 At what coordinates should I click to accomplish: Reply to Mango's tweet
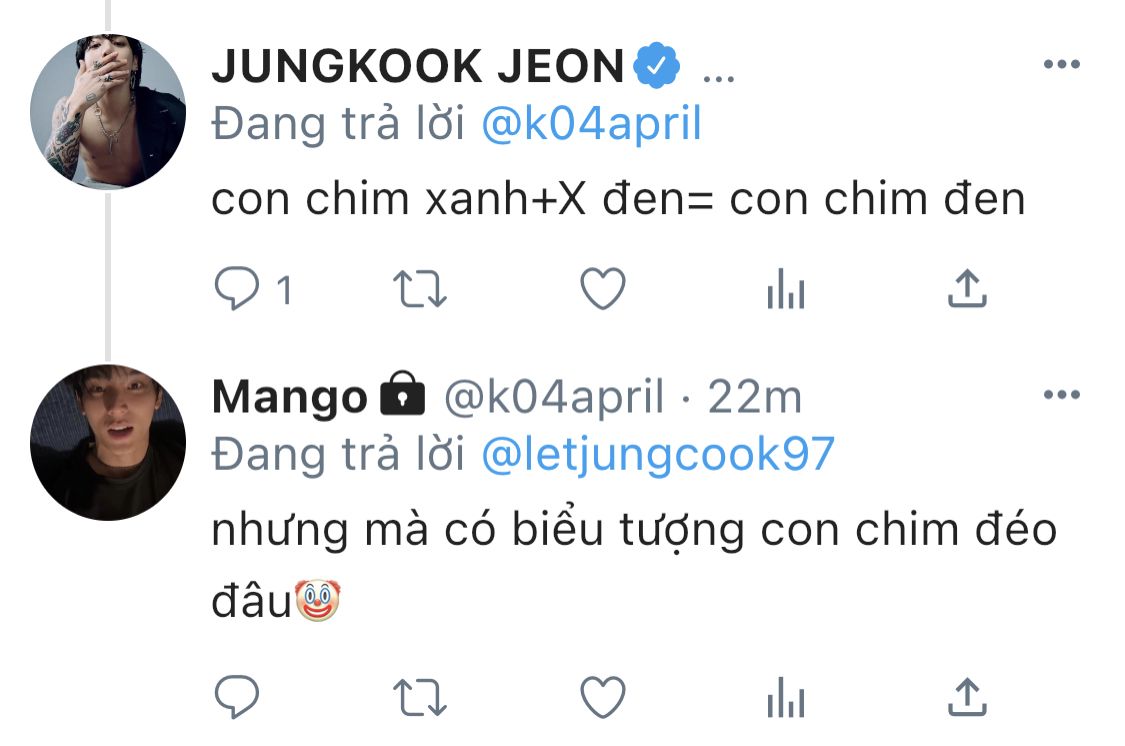(x=237, y=697)
